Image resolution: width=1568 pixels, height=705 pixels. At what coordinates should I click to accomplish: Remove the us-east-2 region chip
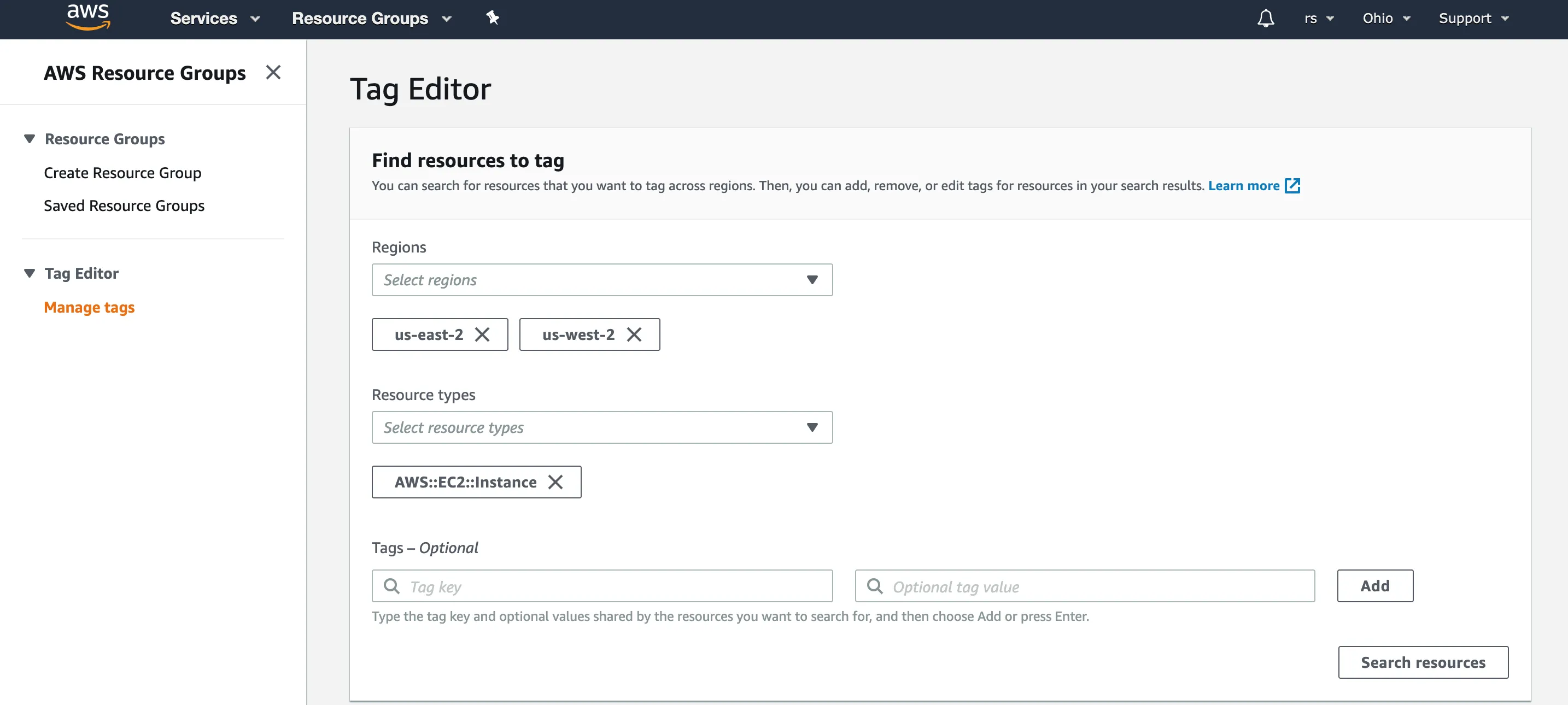(x=482, y=334)
